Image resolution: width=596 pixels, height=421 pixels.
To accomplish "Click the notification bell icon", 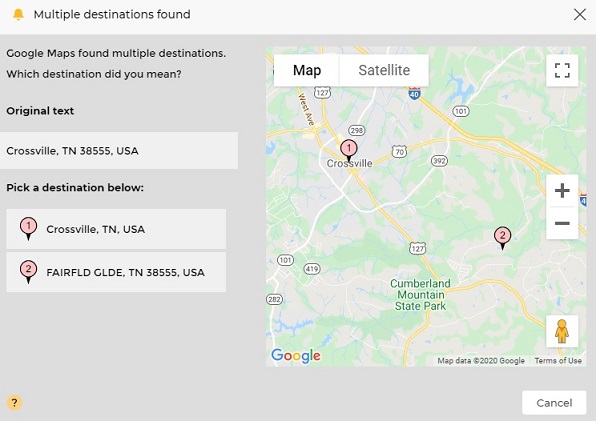I will tap(18, 14).
